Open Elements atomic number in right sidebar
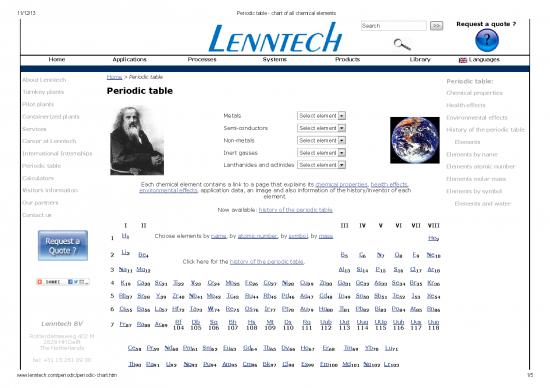The image size is (550, 388). coord(481,167)
